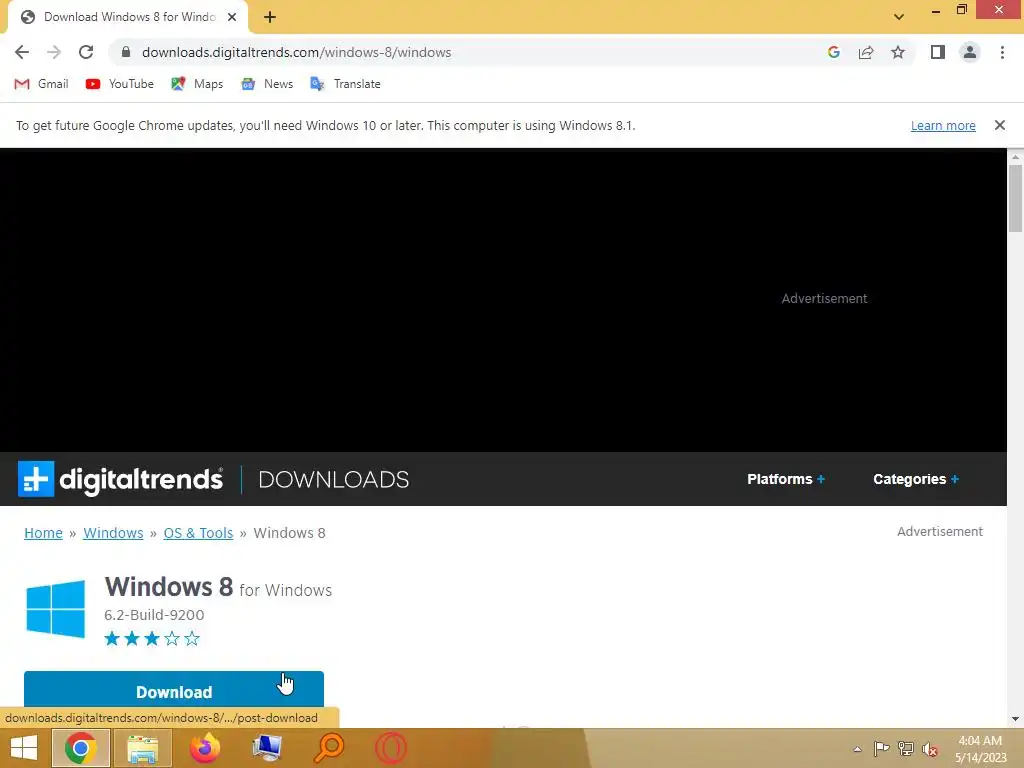This screenshot has width=1024, height=768.
Task: Bookmark this page with the star icon
Action: [898, 52]
